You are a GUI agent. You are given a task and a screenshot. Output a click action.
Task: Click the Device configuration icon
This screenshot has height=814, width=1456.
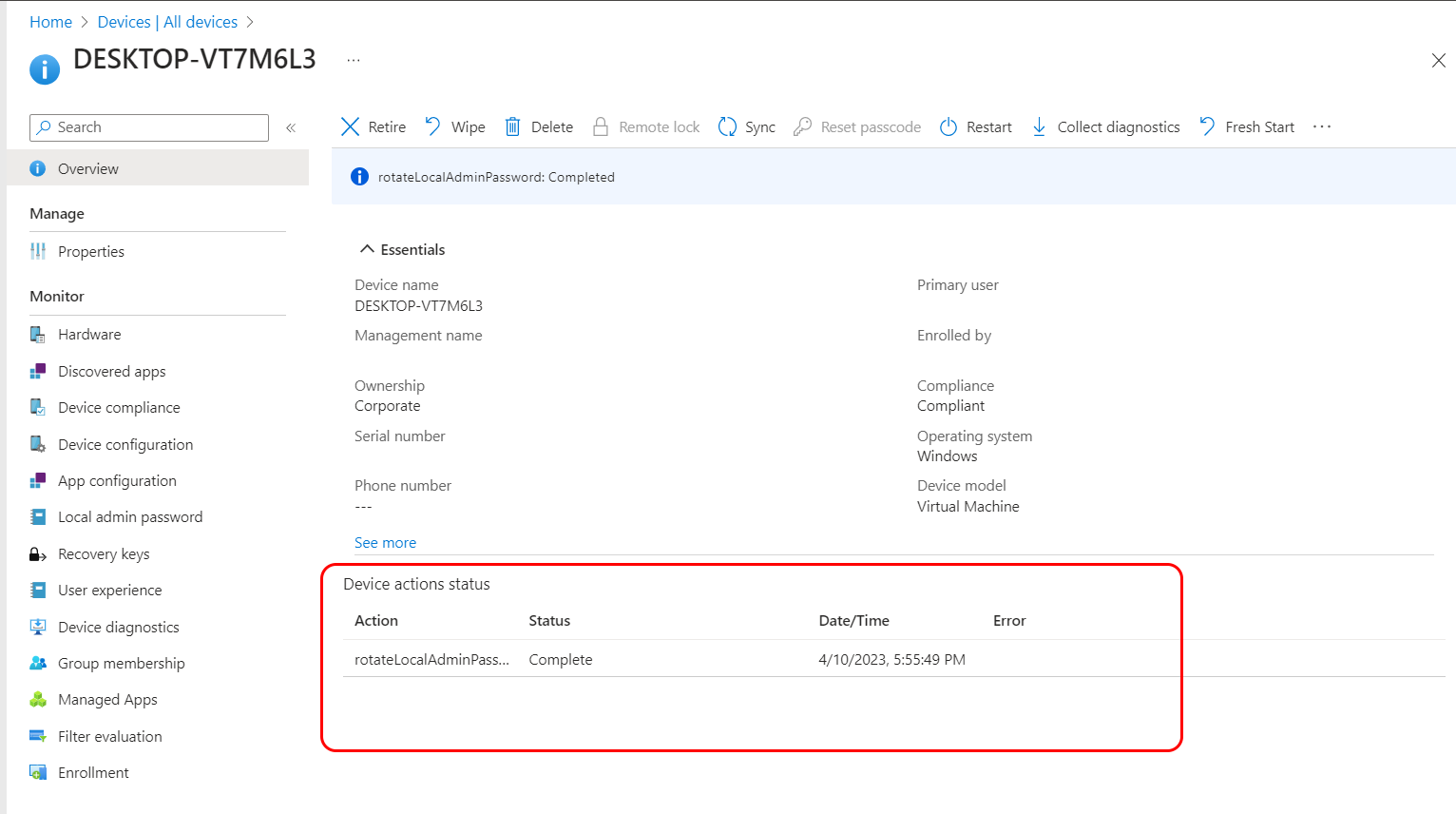38,444
